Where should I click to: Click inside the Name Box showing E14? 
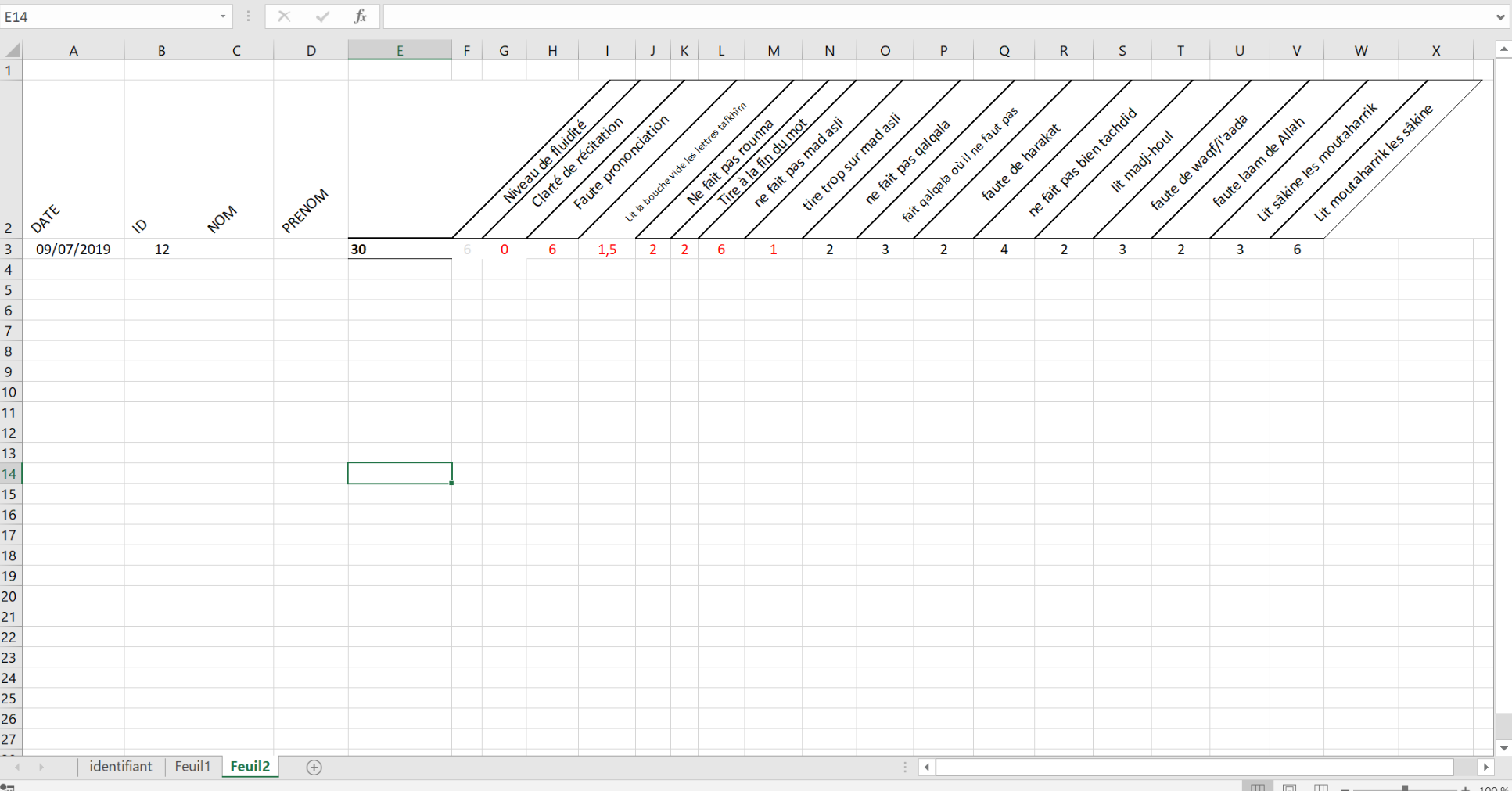(110, 16)
